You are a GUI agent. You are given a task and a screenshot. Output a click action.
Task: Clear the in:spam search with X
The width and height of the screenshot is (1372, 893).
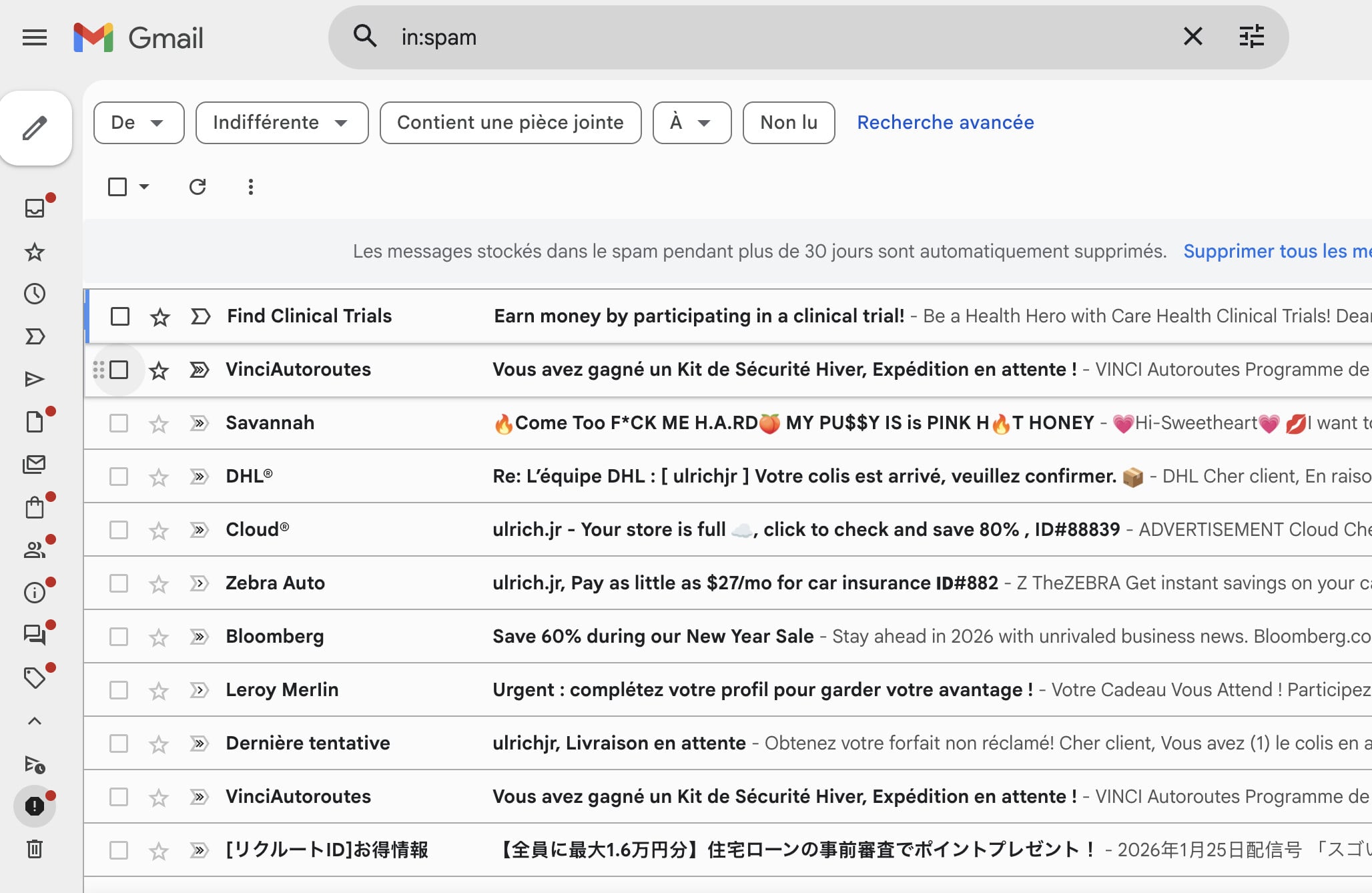pyautogui.click(x=1192, y=37)
